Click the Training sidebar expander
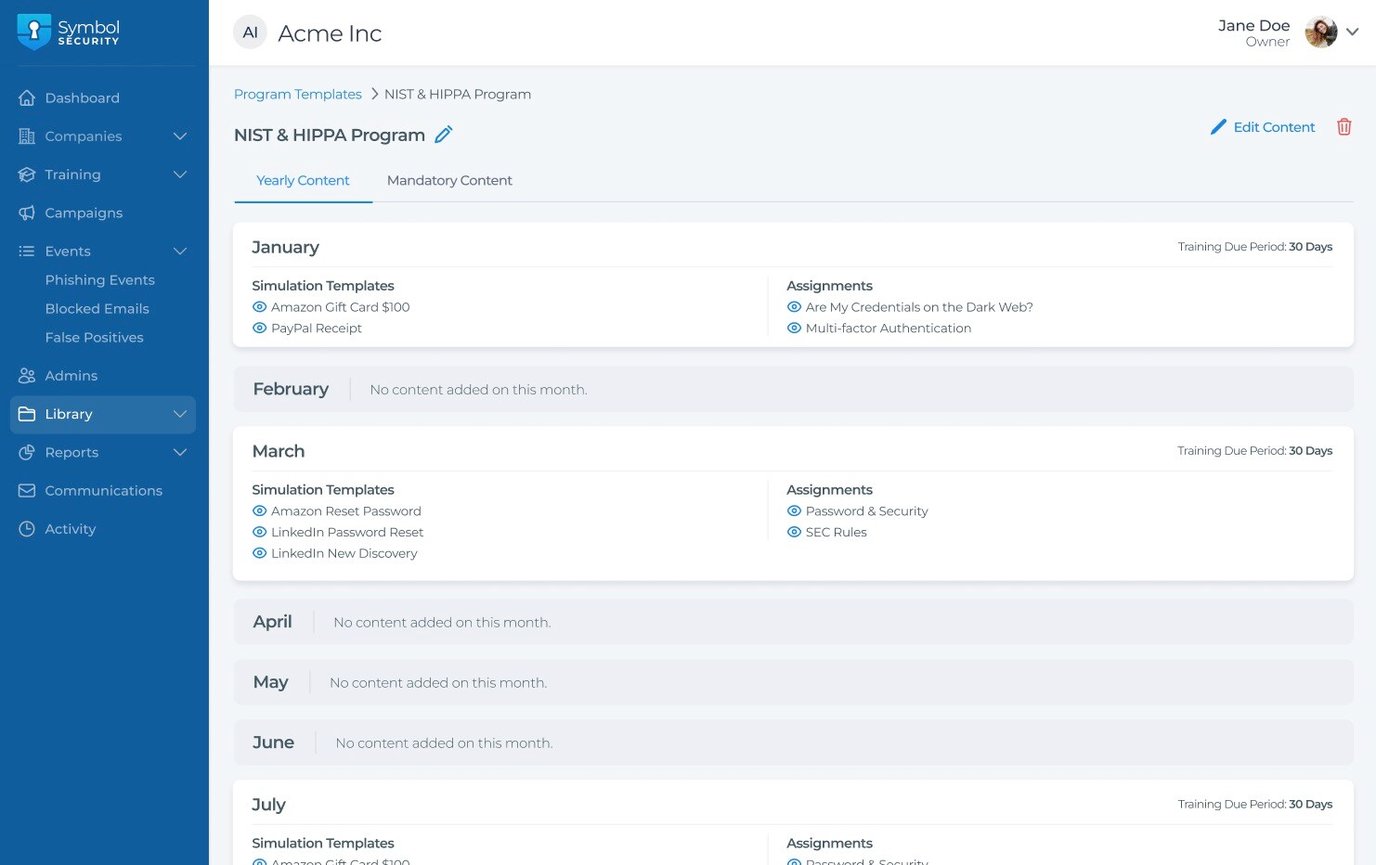 click(180, 174)
